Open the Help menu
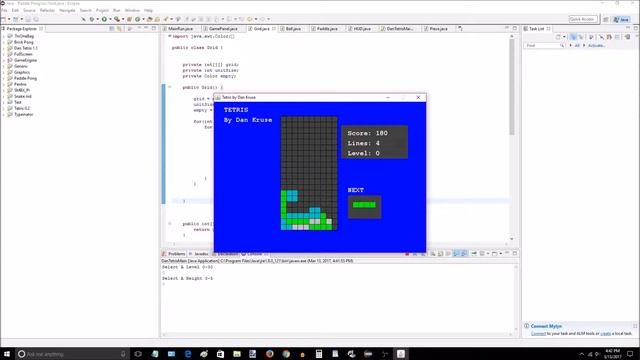This screenshot has height=360, width=640. pos(148,10)
